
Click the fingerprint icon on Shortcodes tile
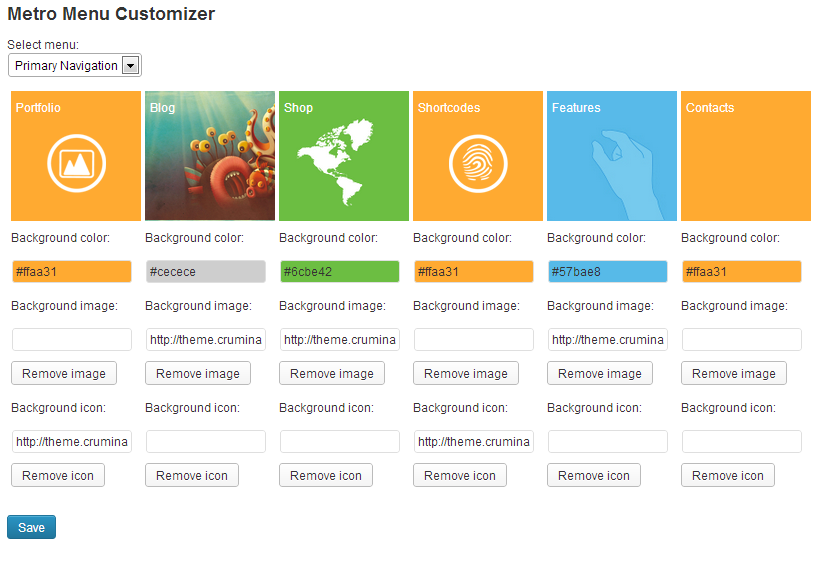point(478,163)
